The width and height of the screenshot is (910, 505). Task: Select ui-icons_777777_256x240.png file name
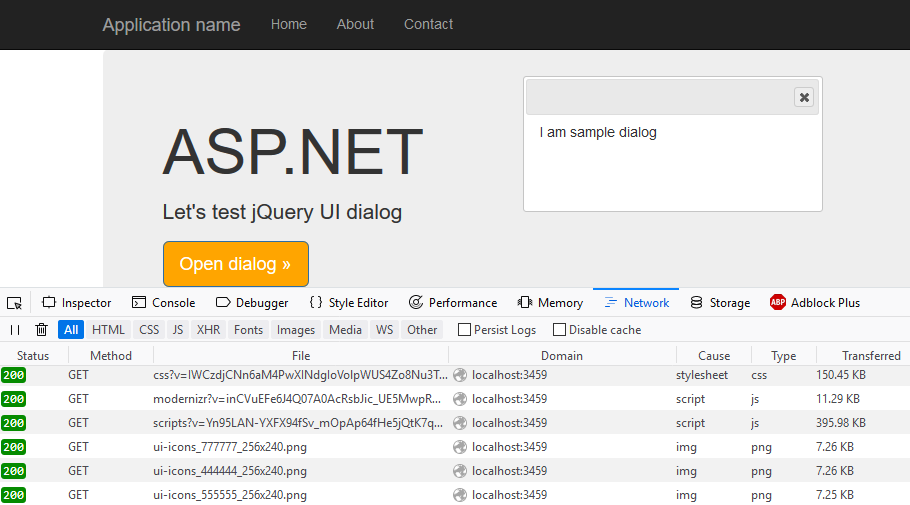pyautogui.click(x=230, y=447)
